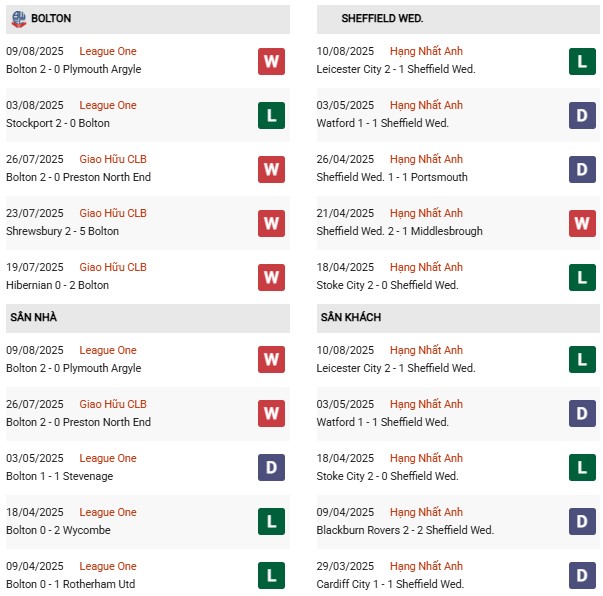Open League One link for 03/08/2025 match
Screen dimensions: 603x596
coord(108,105)
